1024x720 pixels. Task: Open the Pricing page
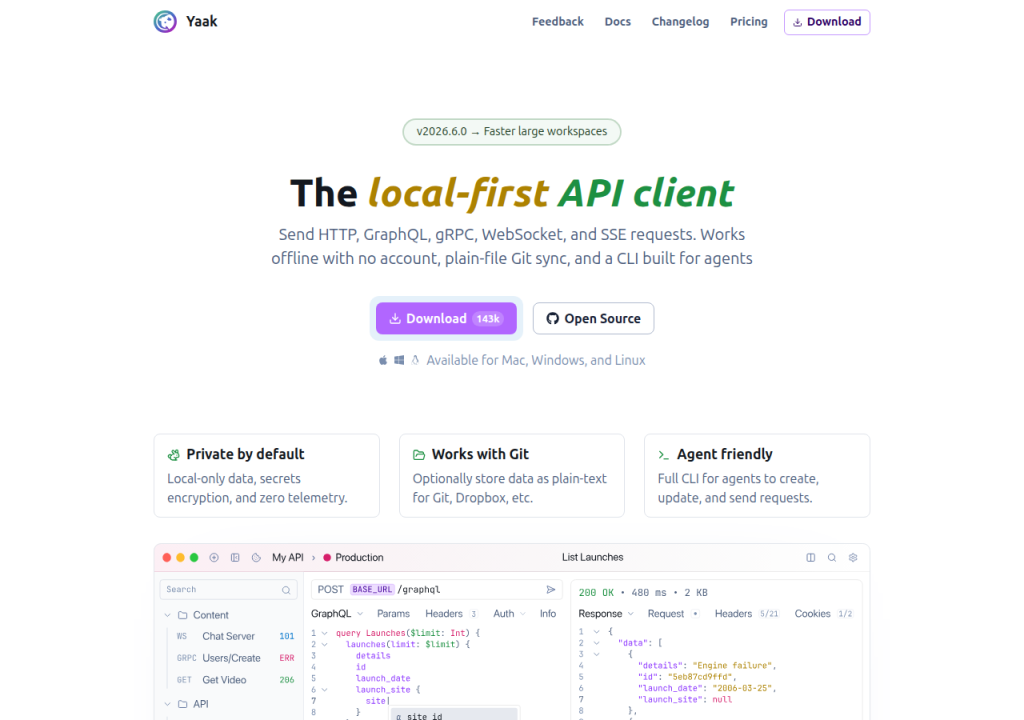(748, 22)
